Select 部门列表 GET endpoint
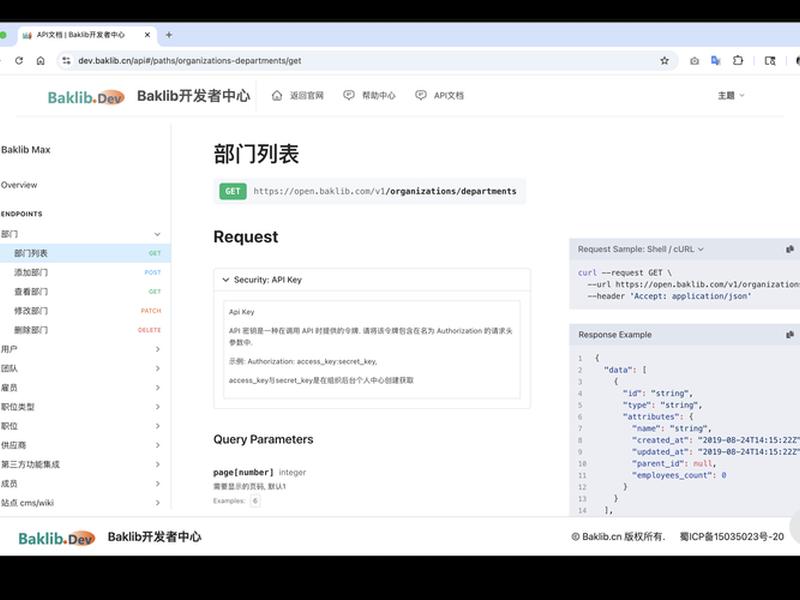Image resolution: width=800 pixels, height=600 pixels. point(85,253)
